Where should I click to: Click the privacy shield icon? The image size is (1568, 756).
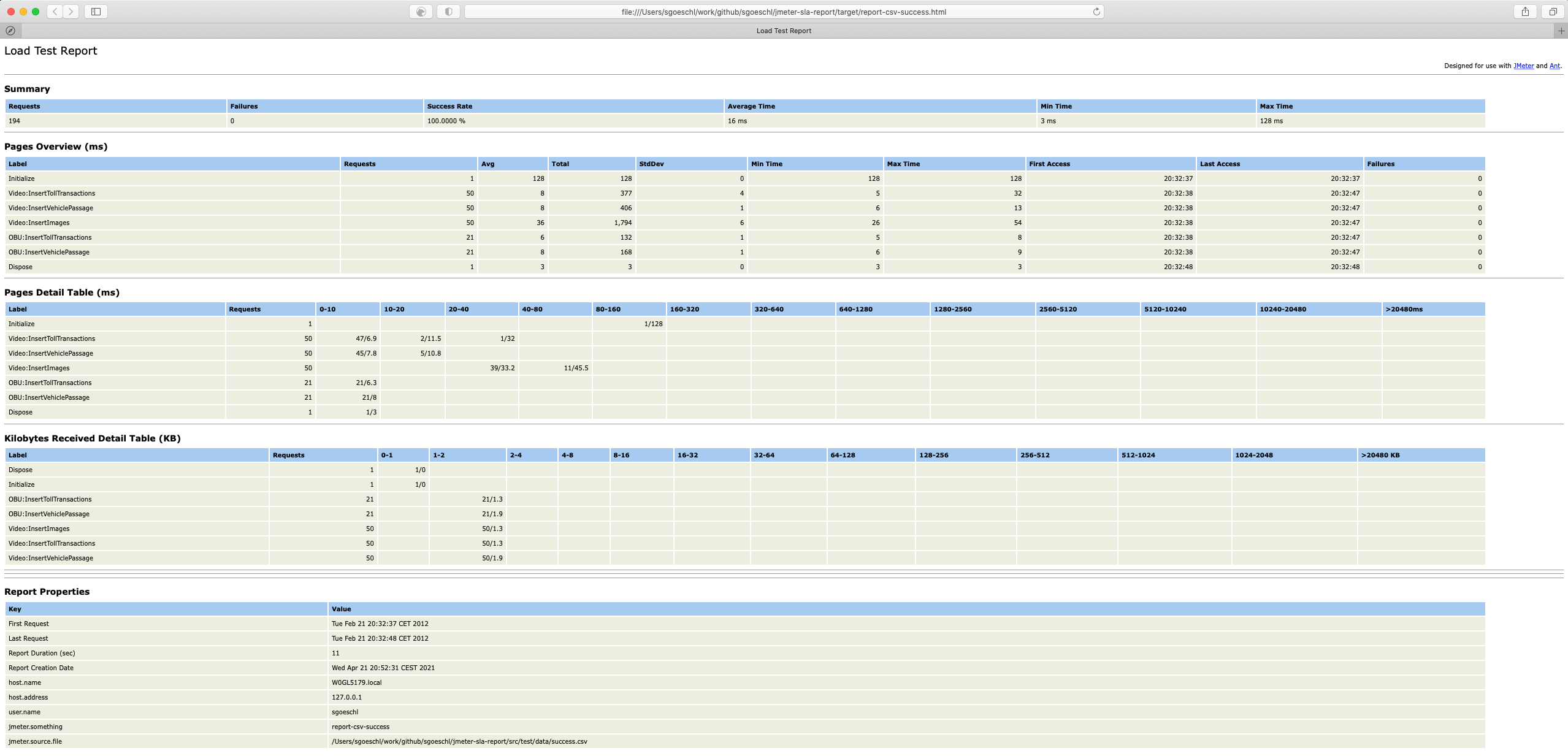[448, 12]
